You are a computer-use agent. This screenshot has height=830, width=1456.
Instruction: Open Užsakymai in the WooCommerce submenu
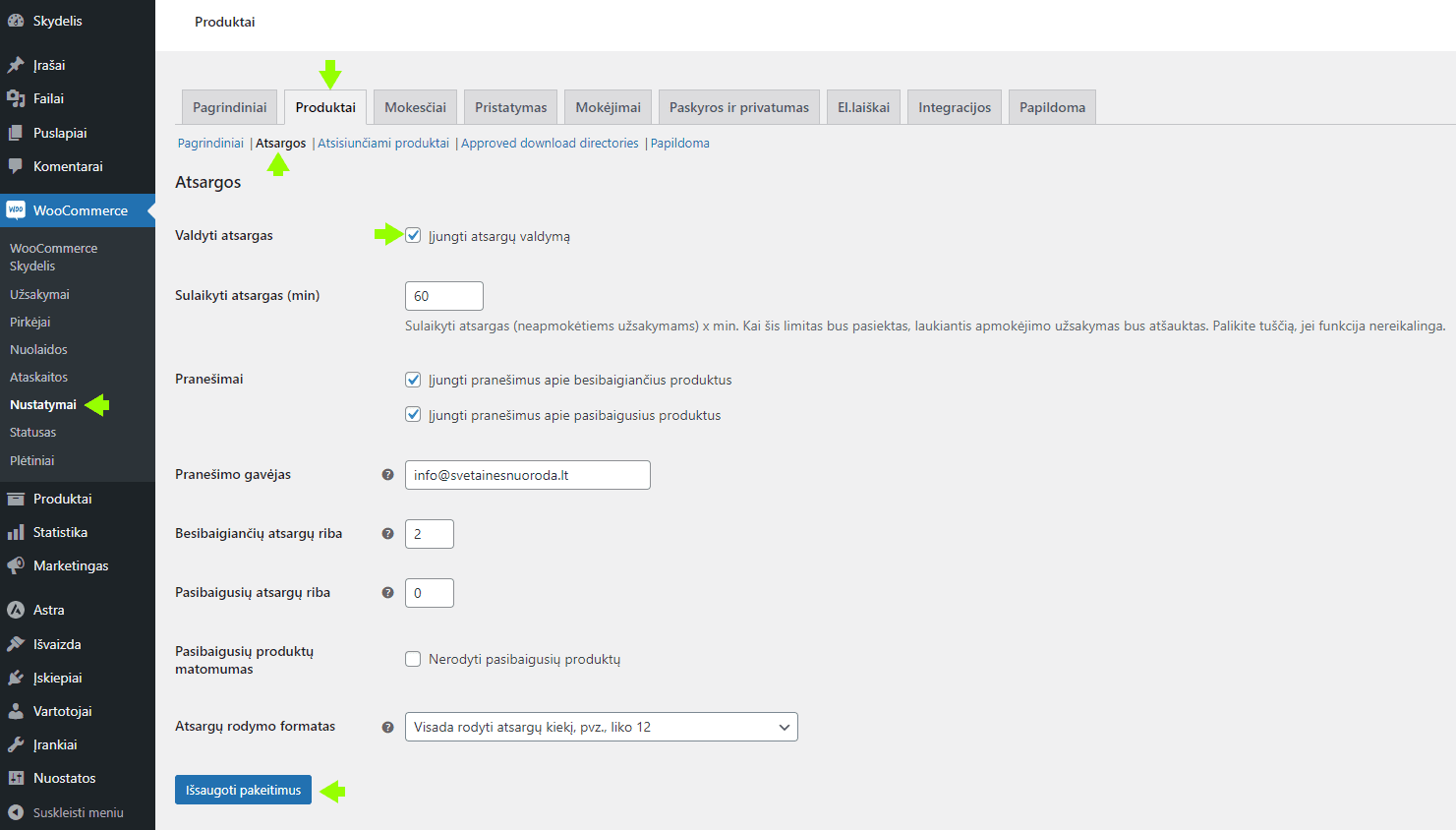(x=39, y=294)
